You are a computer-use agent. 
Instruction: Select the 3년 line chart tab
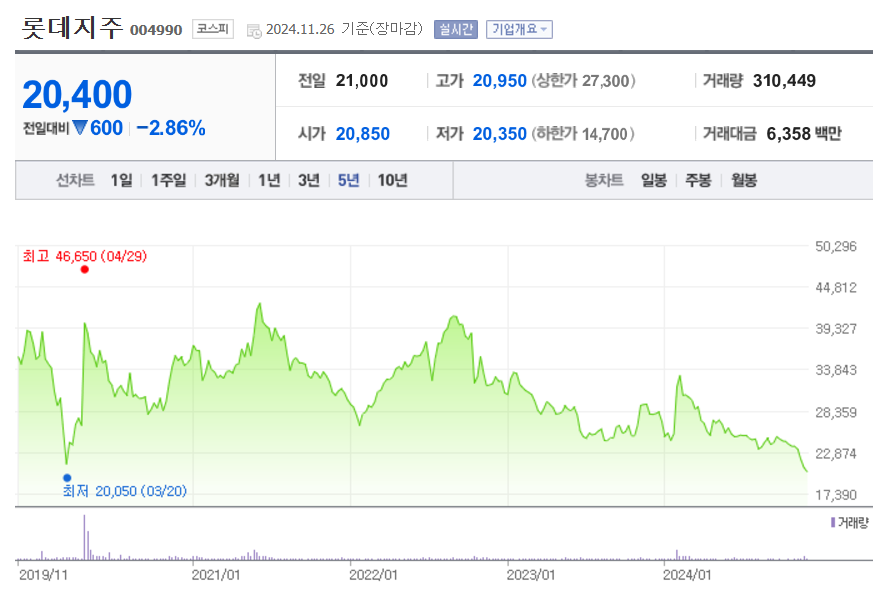[x=309, y=180]
